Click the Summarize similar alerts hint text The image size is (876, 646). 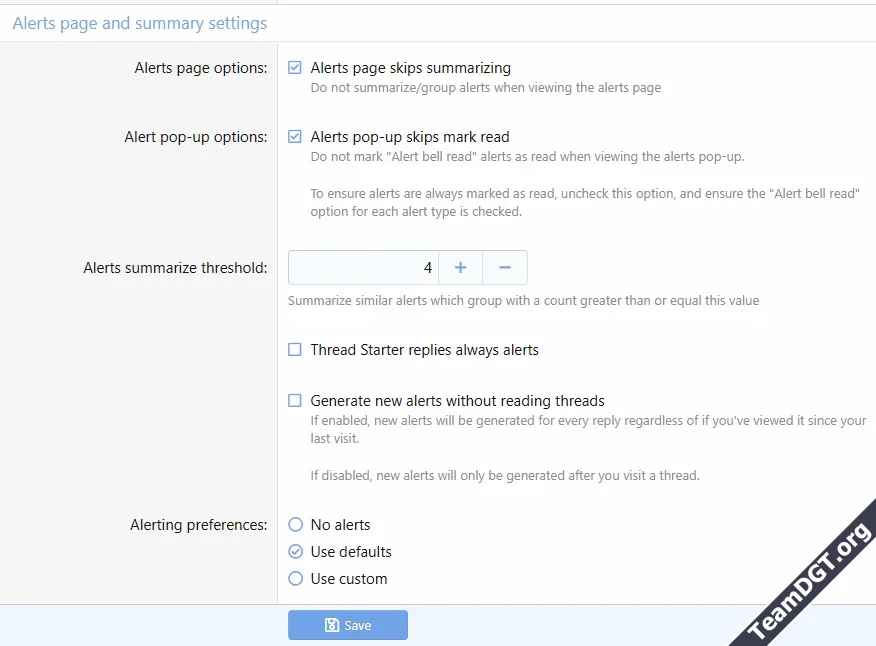point(523,301)
